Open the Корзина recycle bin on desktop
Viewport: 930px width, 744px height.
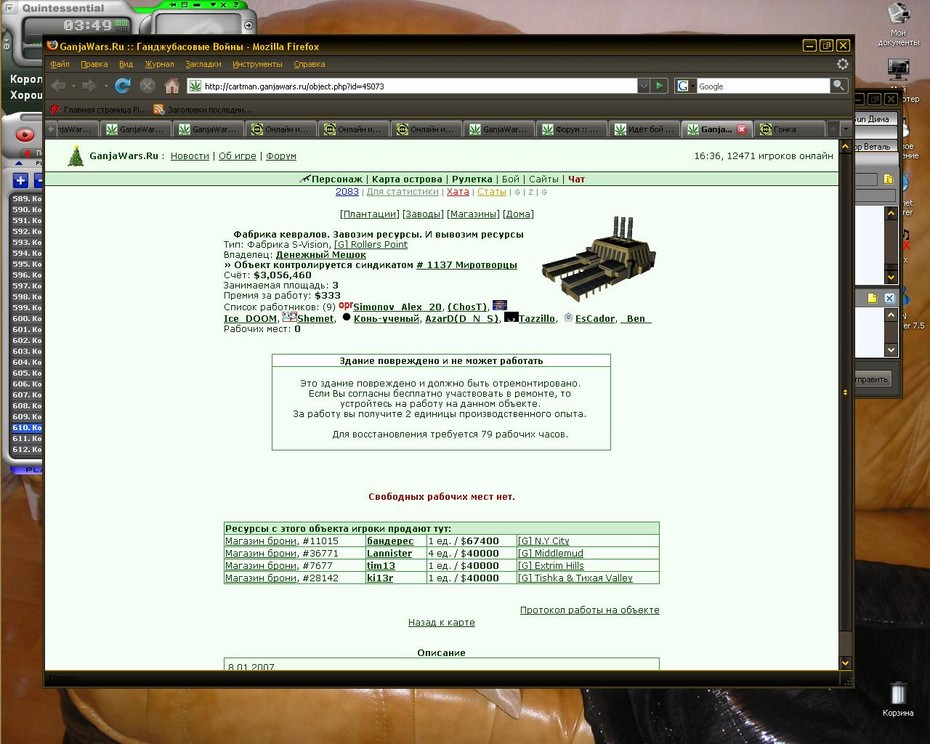[897, 699]
